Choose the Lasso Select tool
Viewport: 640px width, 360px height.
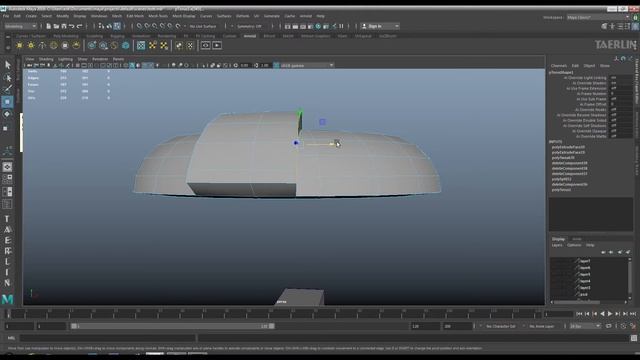pos(8,78)
